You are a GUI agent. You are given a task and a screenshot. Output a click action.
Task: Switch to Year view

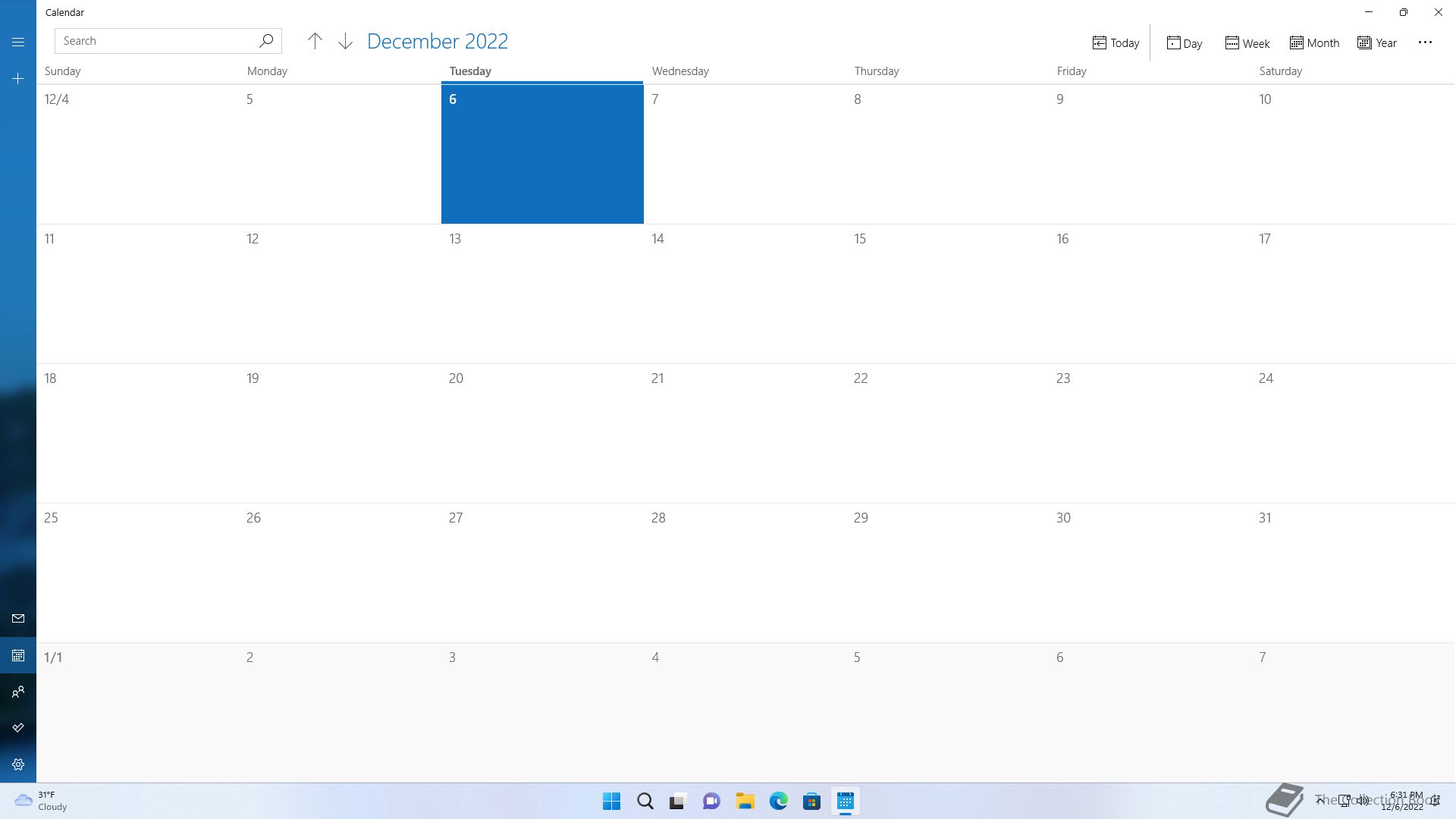coord(1377,43)
